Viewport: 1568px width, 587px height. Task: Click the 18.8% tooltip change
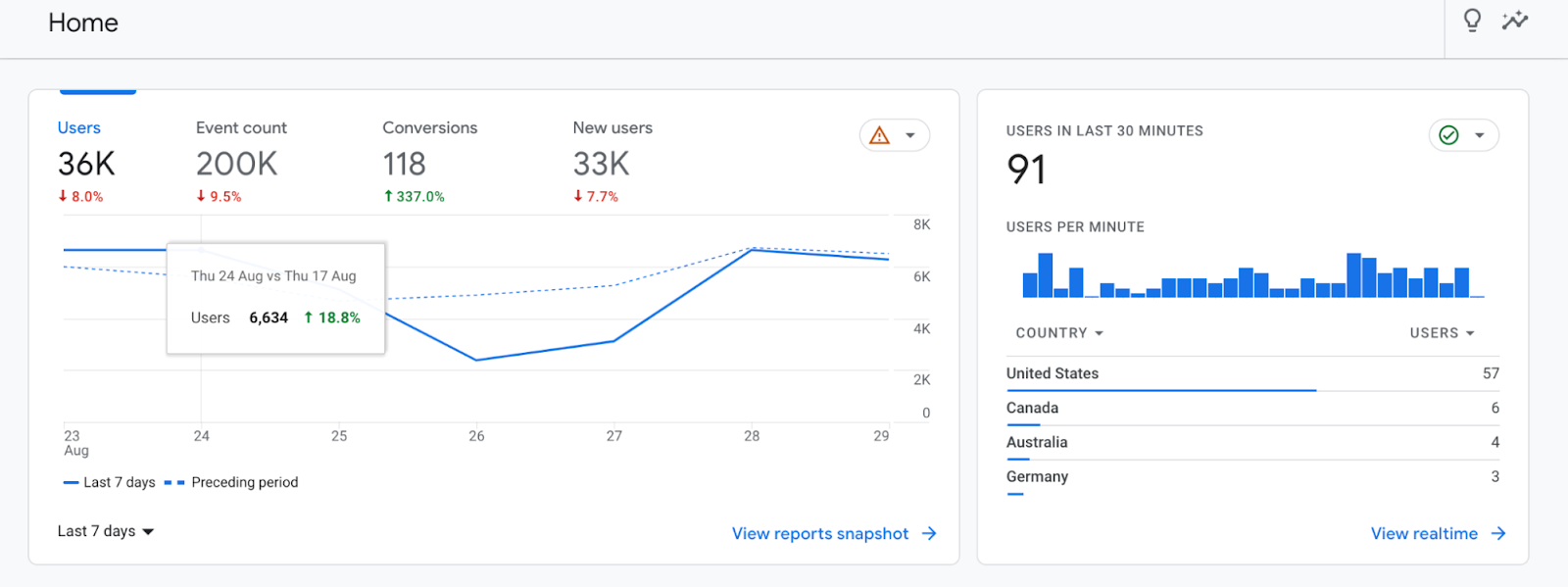click(332, 318)
